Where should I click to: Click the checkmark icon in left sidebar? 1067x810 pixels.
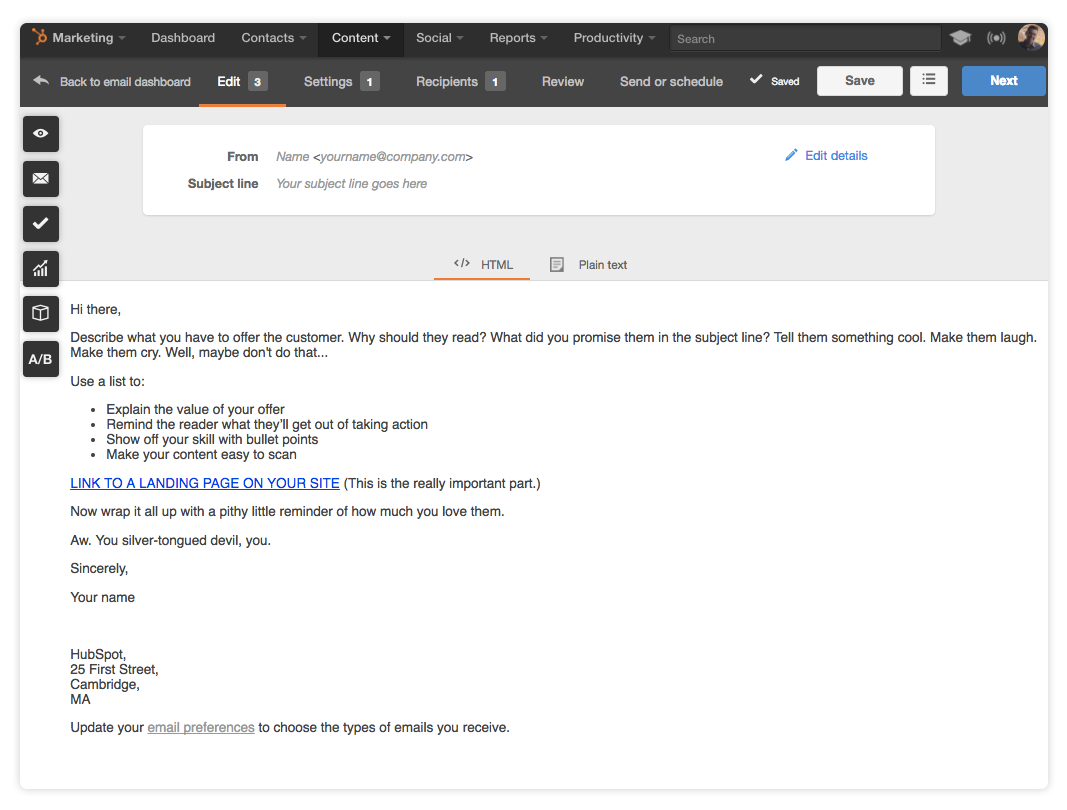(x=41, y=224)
